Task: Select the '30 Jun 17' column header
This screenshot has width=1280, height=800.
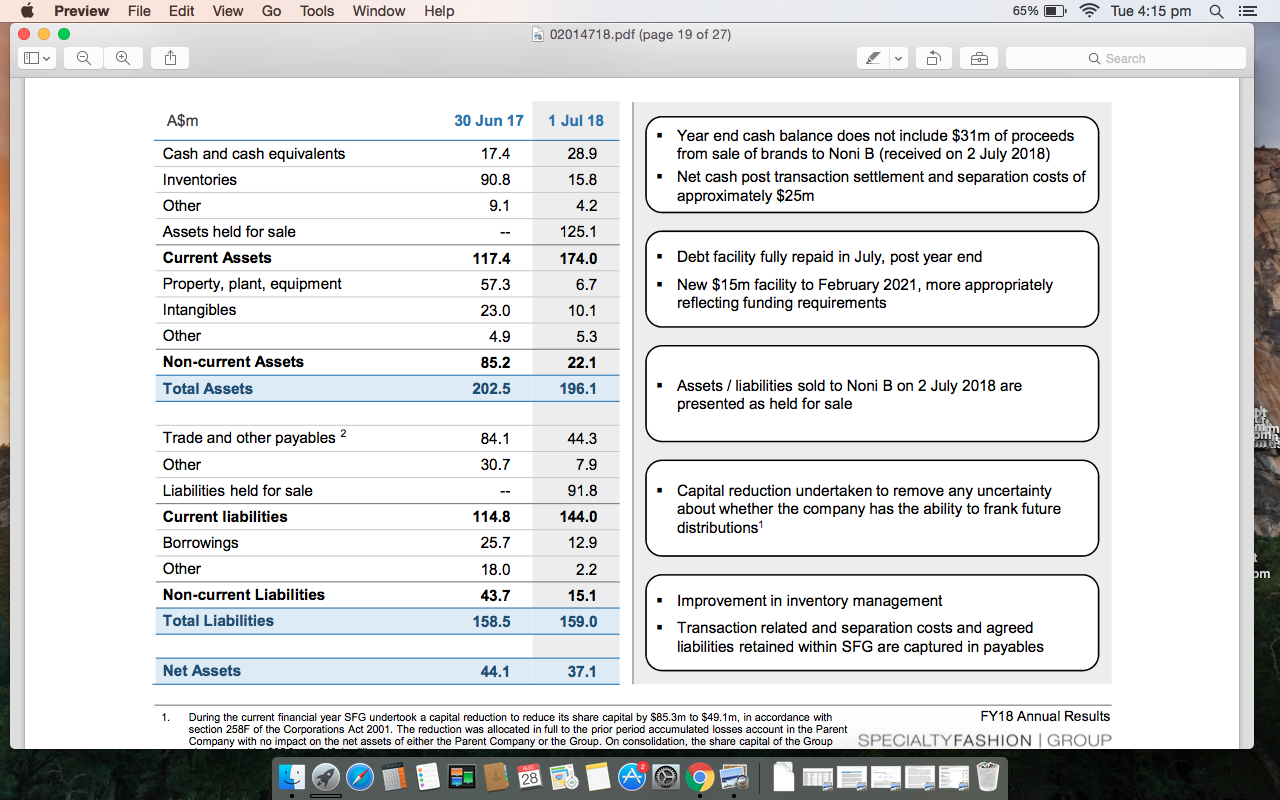Action: click(489, 121)
